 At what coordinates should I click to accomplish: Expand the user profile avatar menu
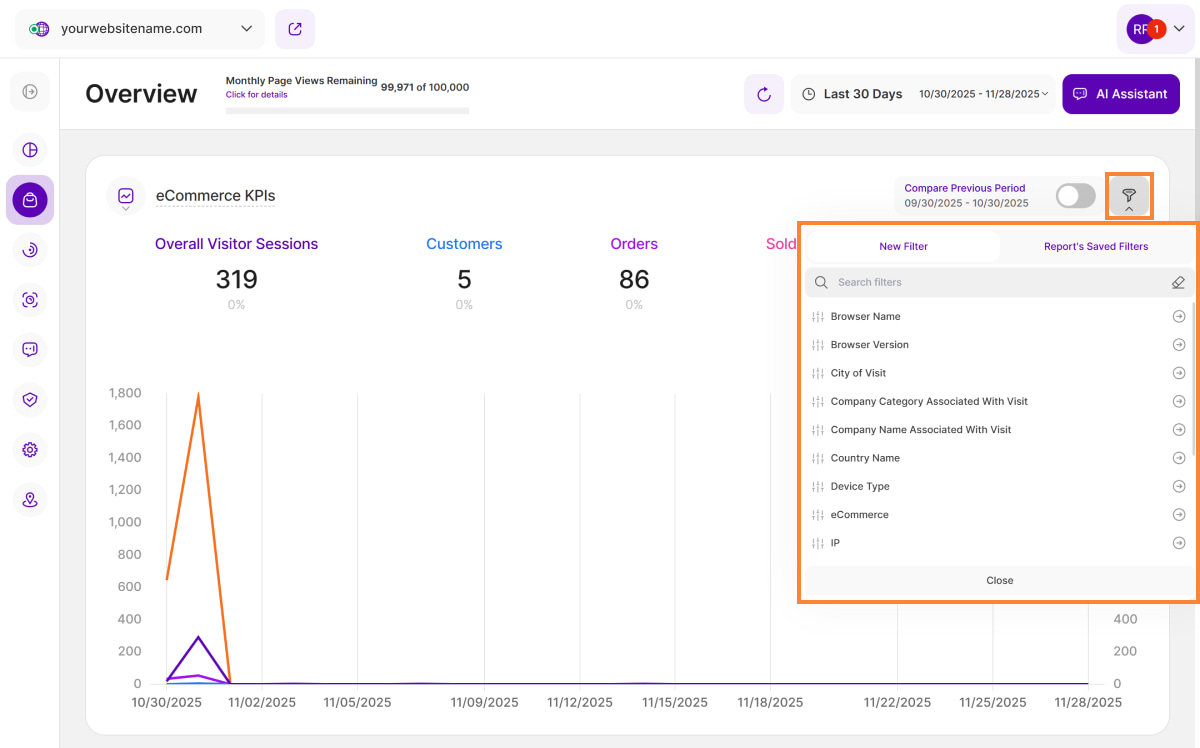point(1155,29)
